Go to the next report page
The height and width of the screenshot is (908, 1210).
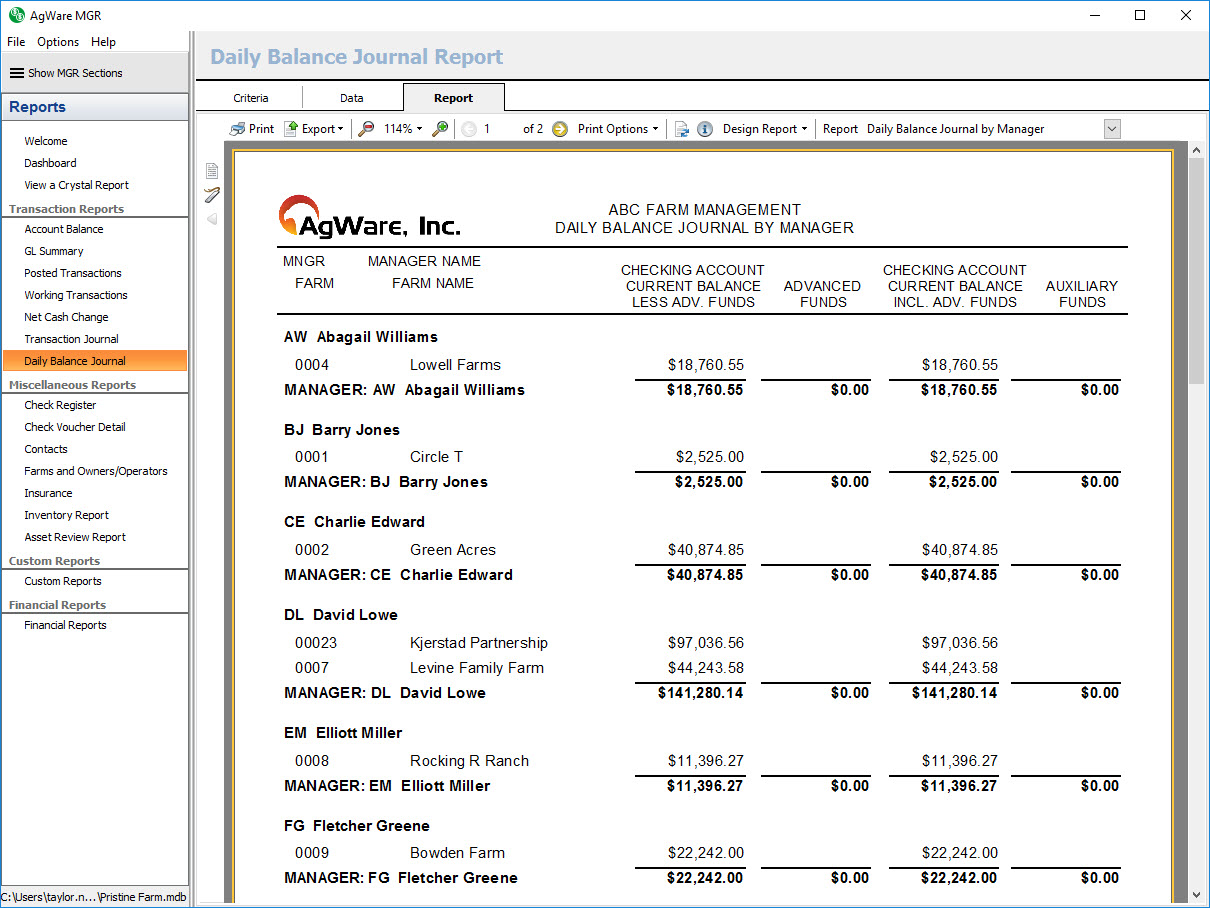[x=560, y=129]
